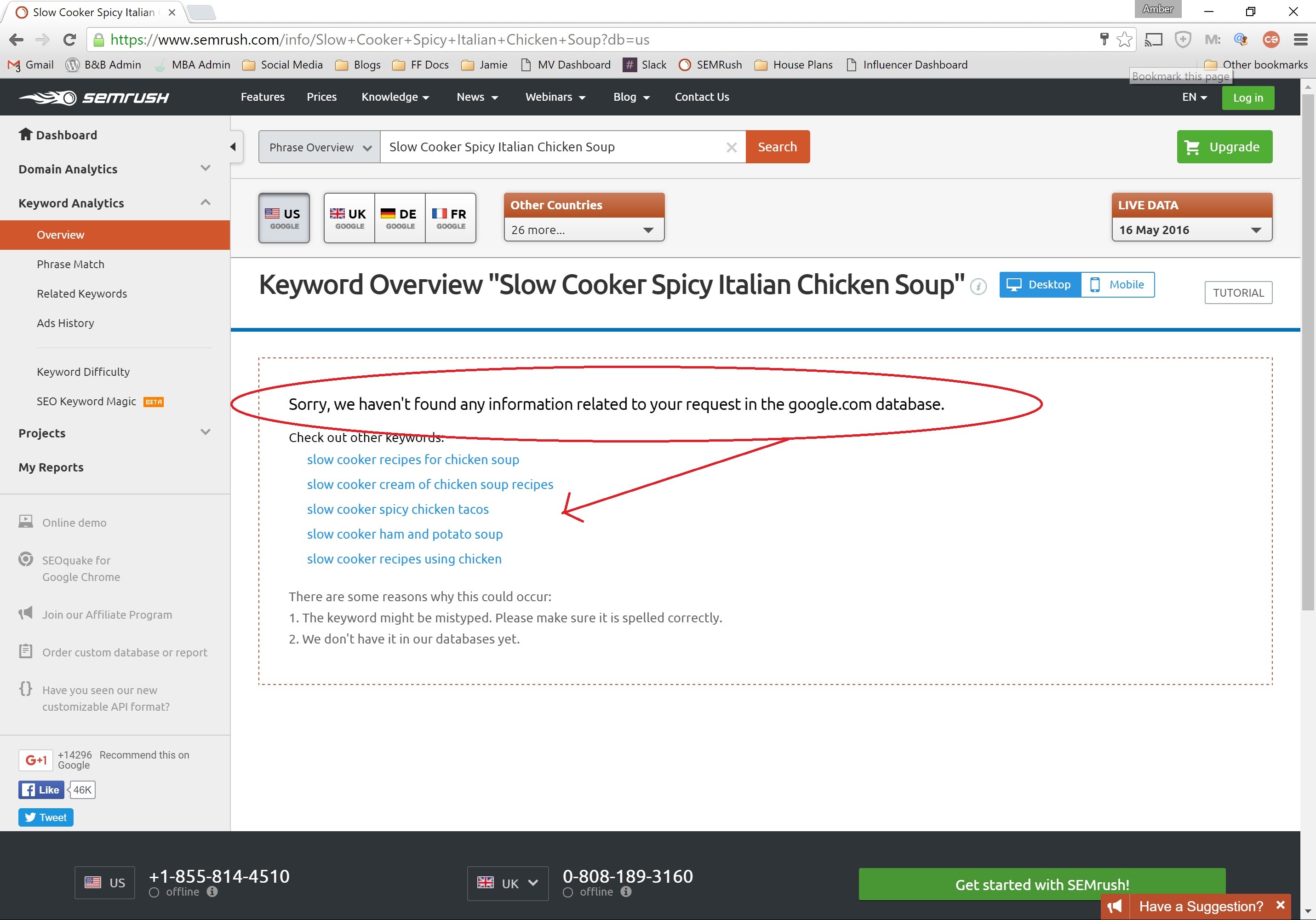Open the EN language dropdown
This screenshot has height=920, width=1316.
point(1194,98)
